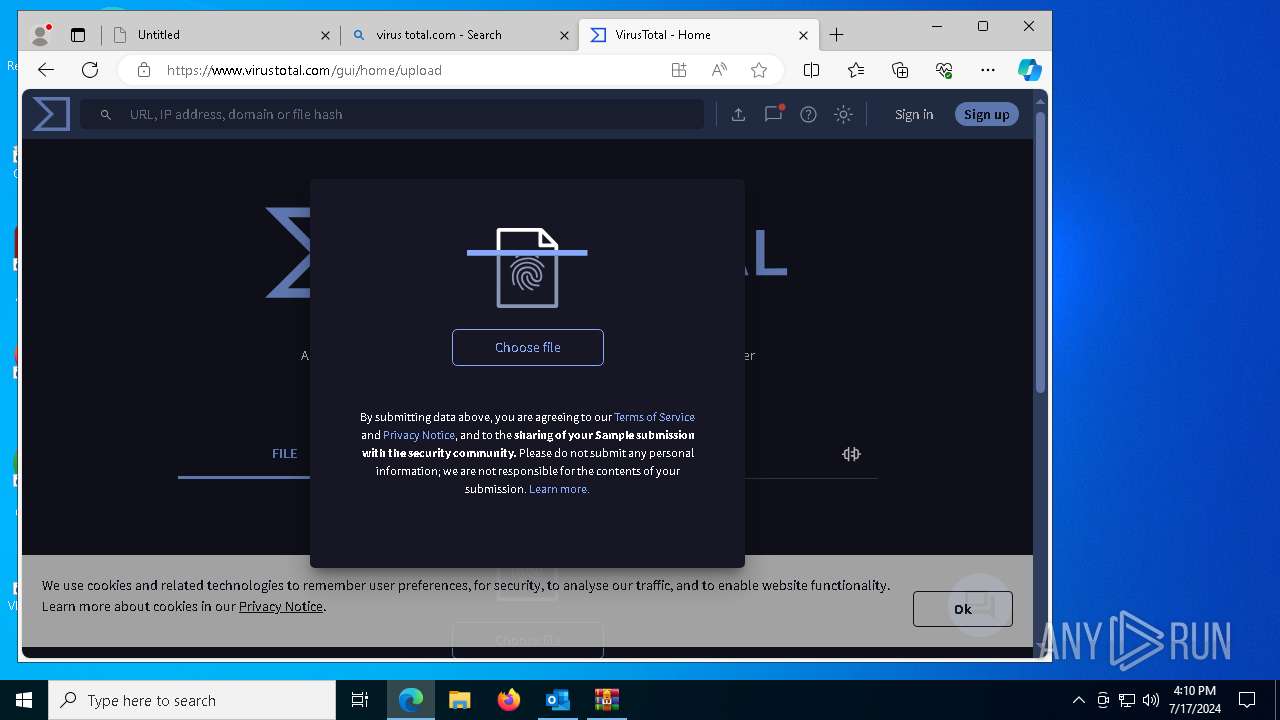Close the virus total.com - Search tab
The image size is (1280, 720).
point(564,35)
